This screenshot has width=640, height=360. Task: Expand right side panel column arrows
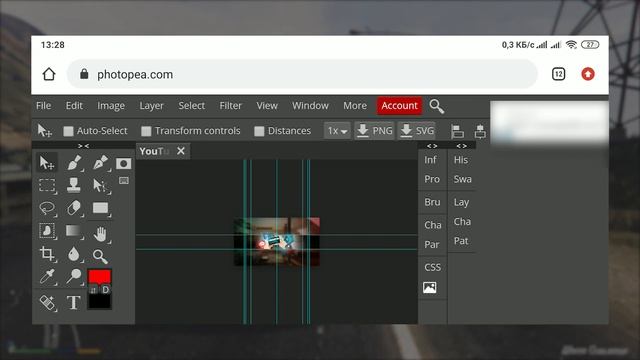tap(462, 146)
